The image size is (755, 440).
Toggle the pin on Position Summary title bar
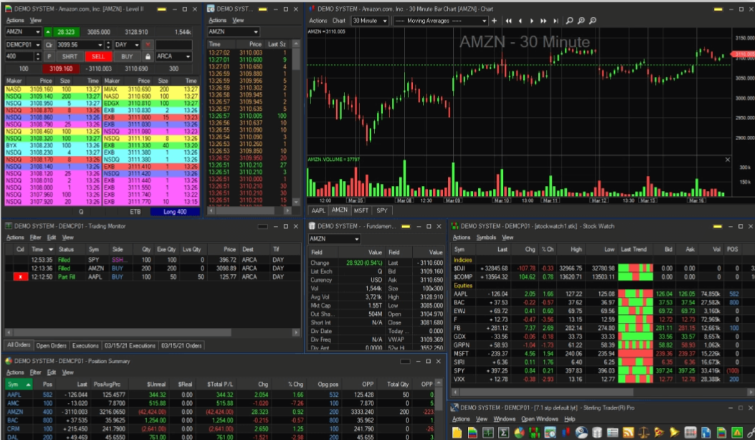coord(405,361)
